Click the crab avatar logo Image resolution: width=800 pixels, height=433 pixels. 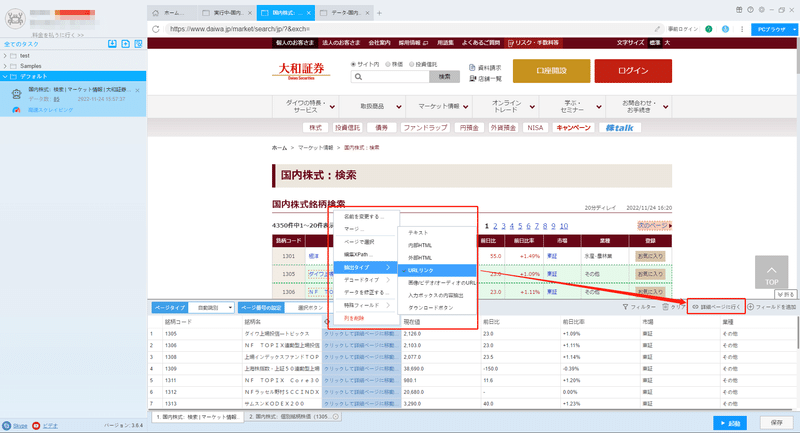(15, 19)
